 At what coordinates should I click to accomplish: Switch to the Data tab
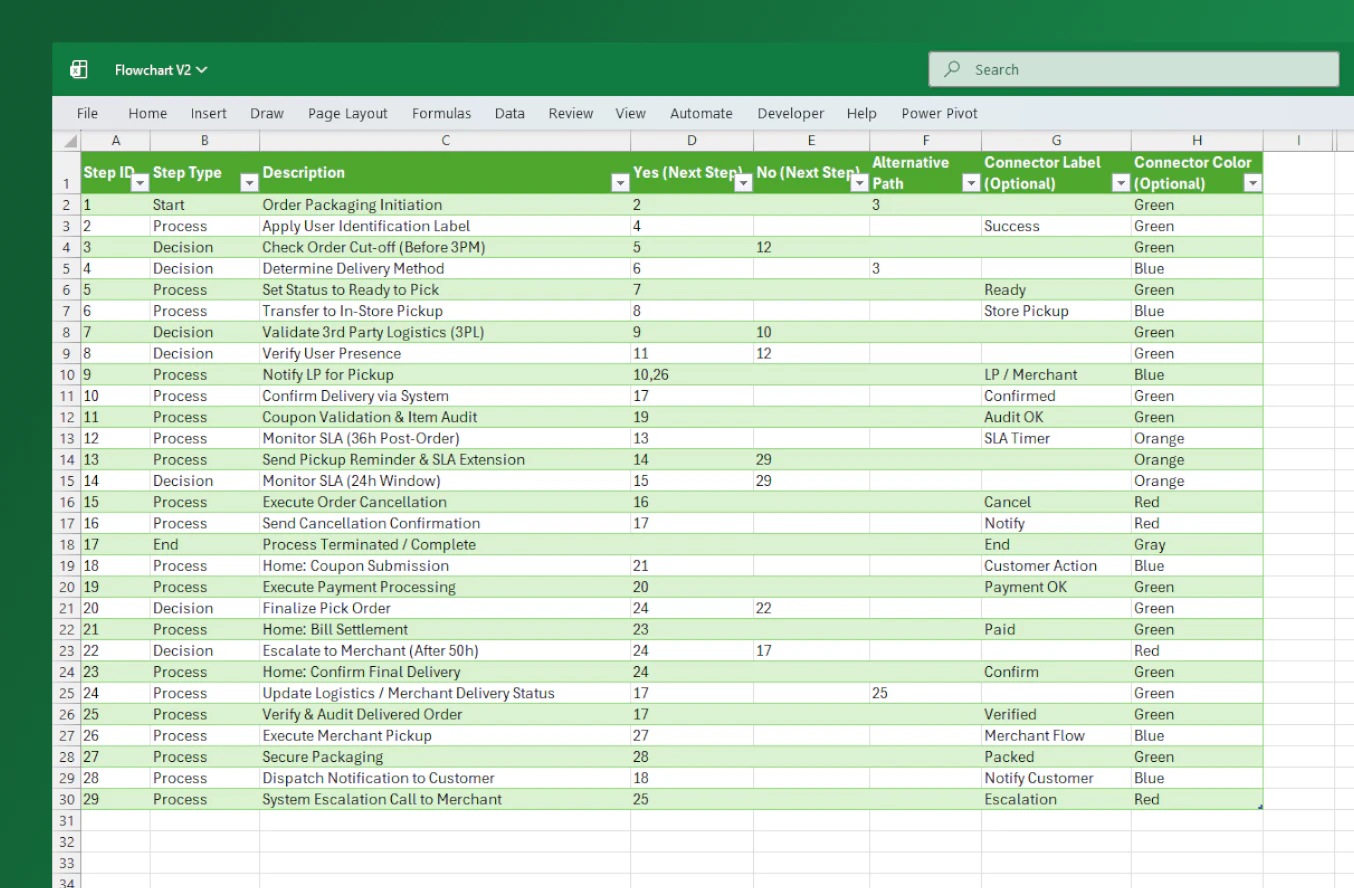click(x=509, y=114)
